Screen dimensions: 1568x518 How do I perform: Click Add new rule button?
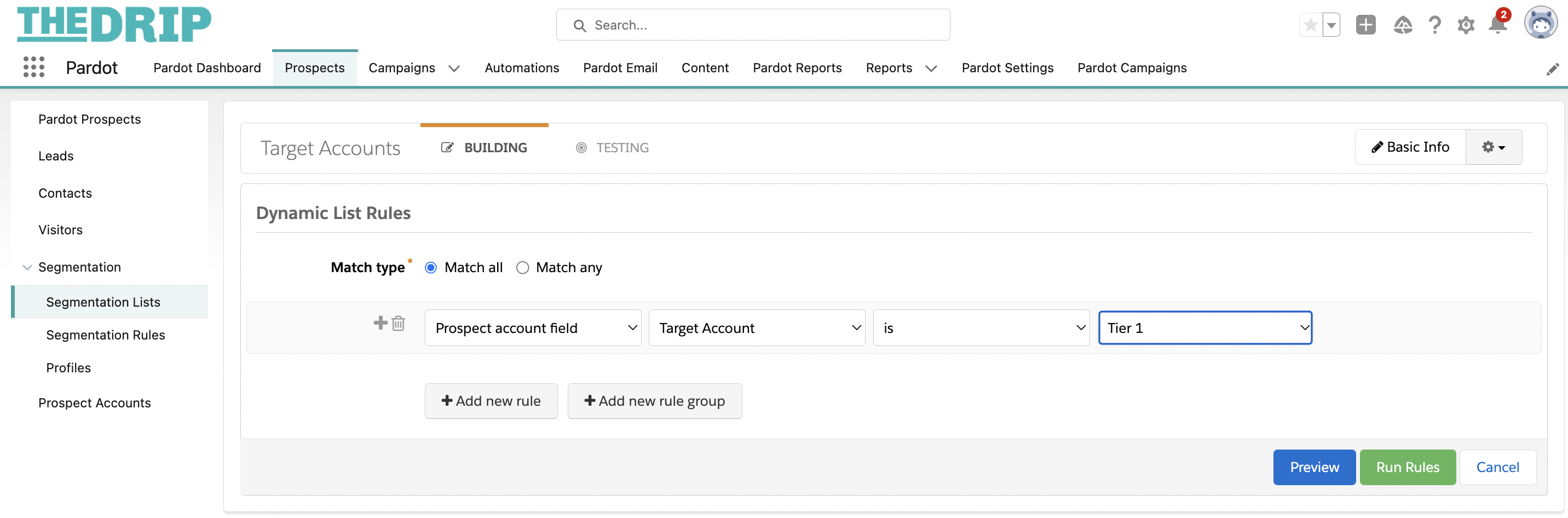tap(491, 401)
